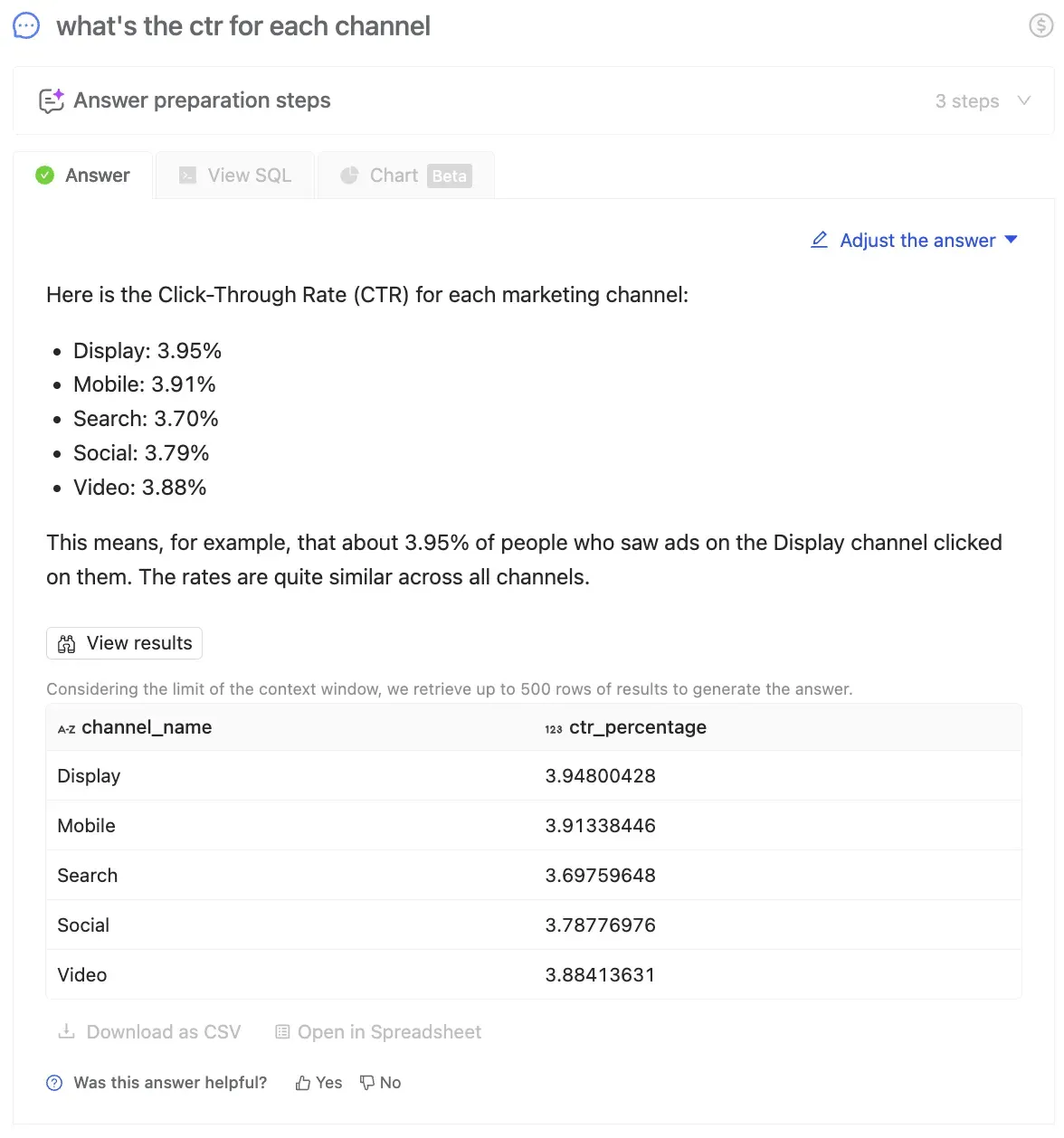The height and width of the screenshot is (1138, 1064).
Task: Click the help question mark icon
Action: (x=54, y=1083)
